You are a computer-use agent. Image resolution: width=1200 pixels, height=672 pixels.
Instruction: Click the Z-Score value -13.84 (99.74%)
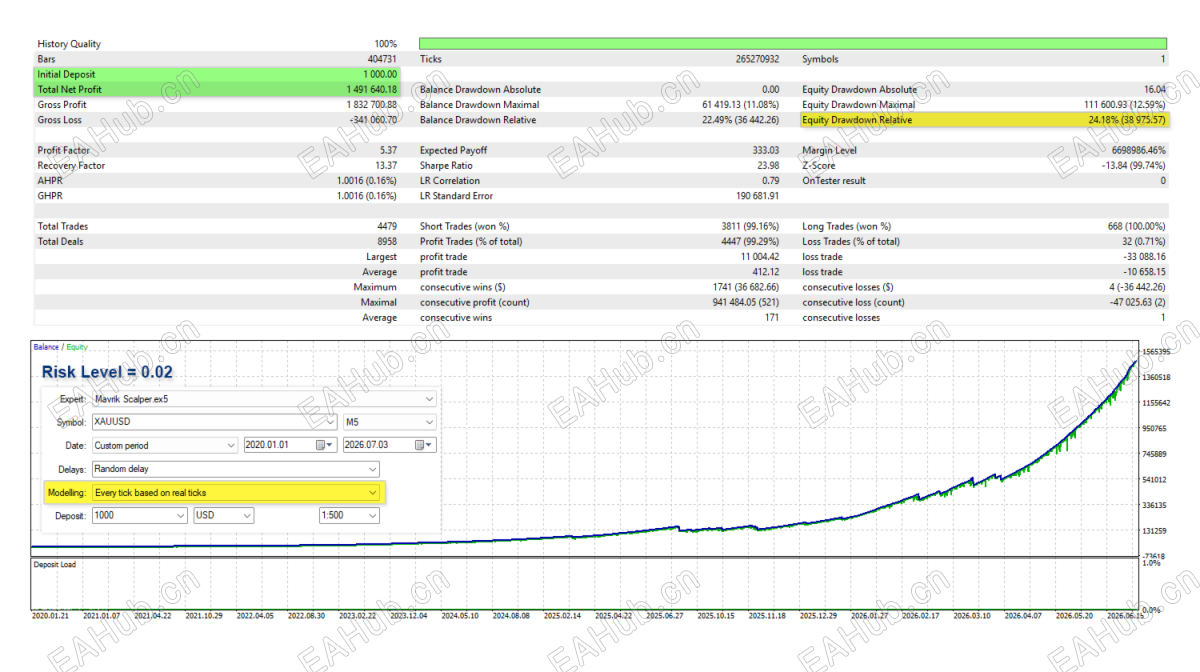[x=1133, y=166]
